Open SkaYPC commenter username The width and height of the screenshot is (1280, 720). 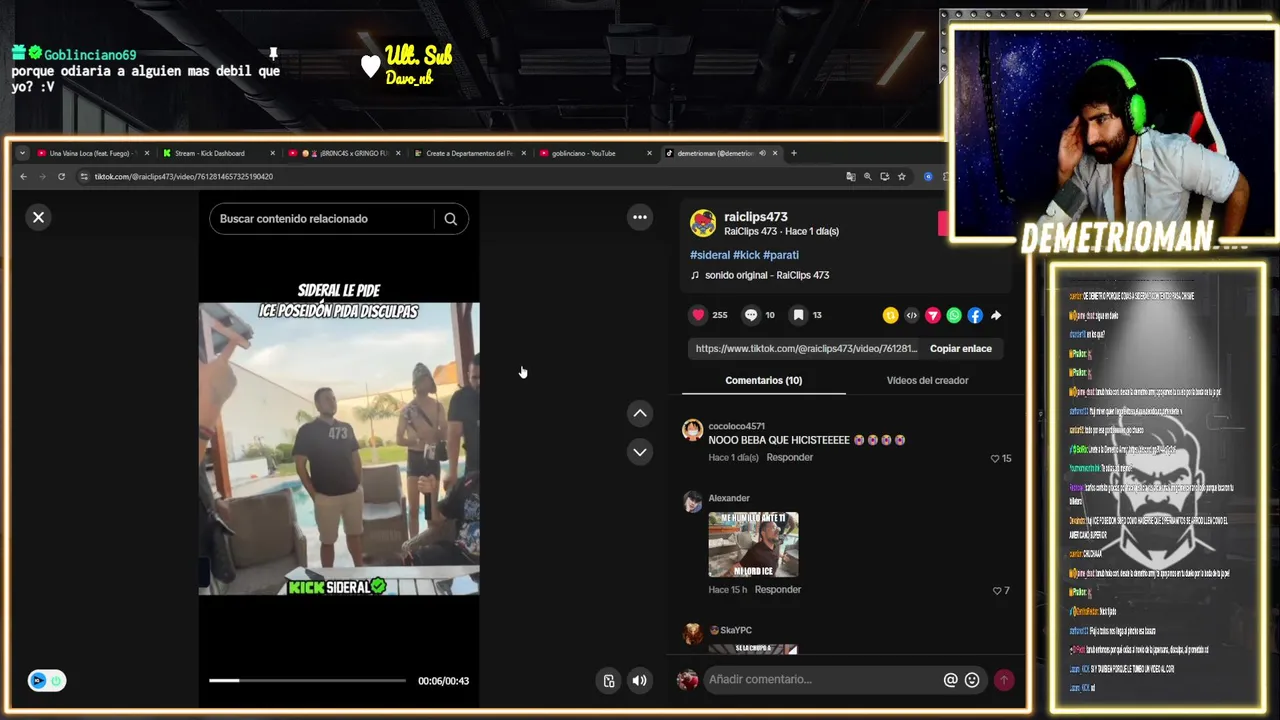pyautogui.click(x=735, y=630)
